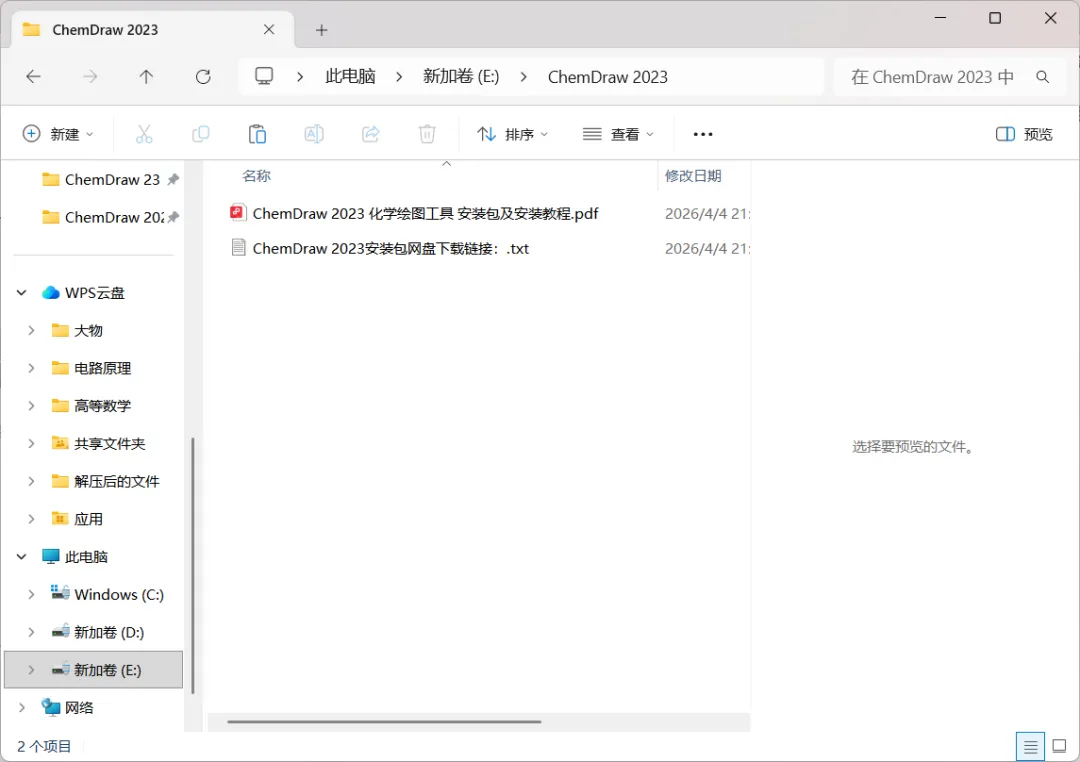Screen dimensions: 1080x762
Task: Select ChemDraw 2023安装包网盘下载链接：.txt
Action: pyautogui.click(x=391, y=248)
